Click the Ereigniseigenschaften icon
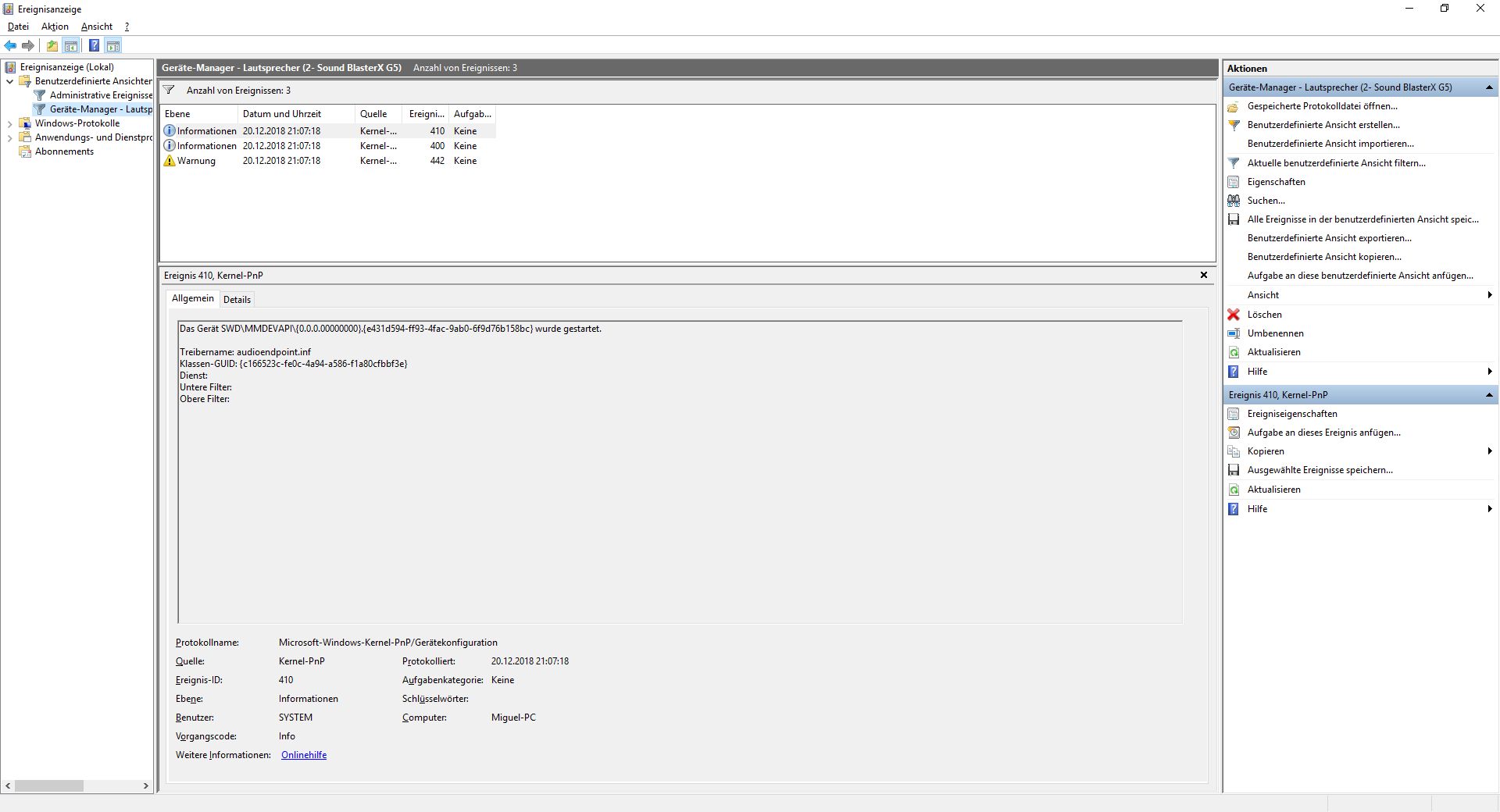The image size is (1500, 812). [x=1234, y=414]
